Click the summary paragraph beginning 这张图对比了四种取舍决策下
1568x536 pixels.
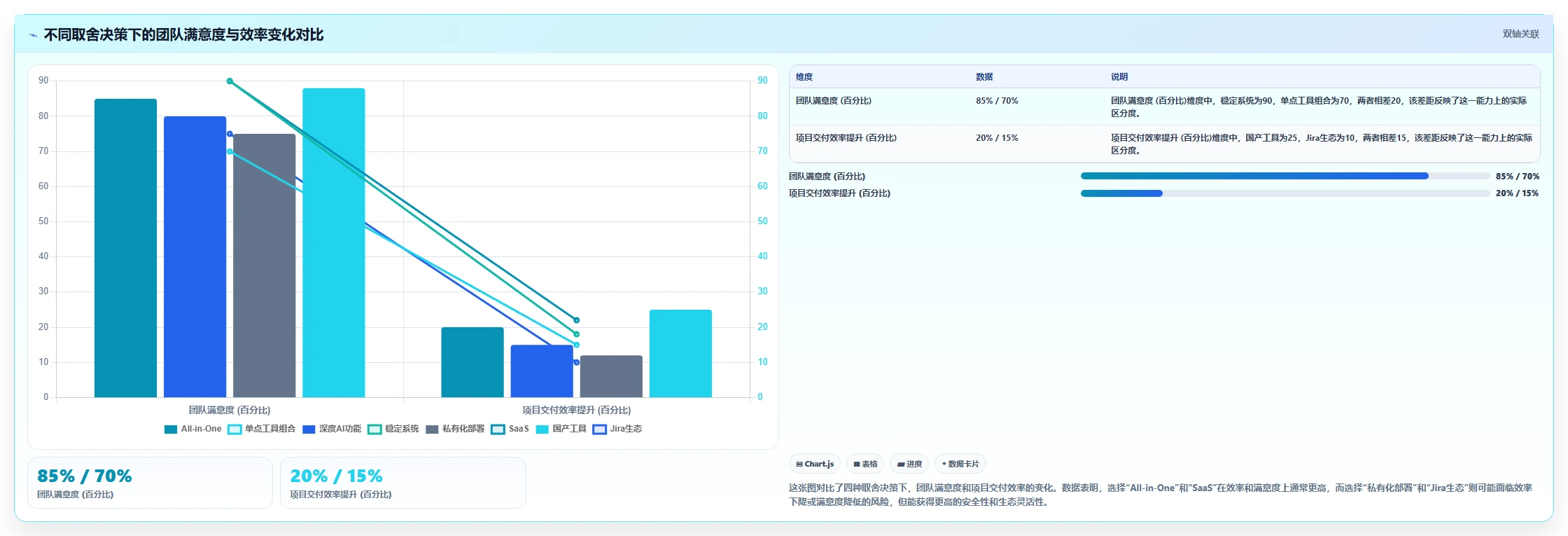pos(1161,495)
